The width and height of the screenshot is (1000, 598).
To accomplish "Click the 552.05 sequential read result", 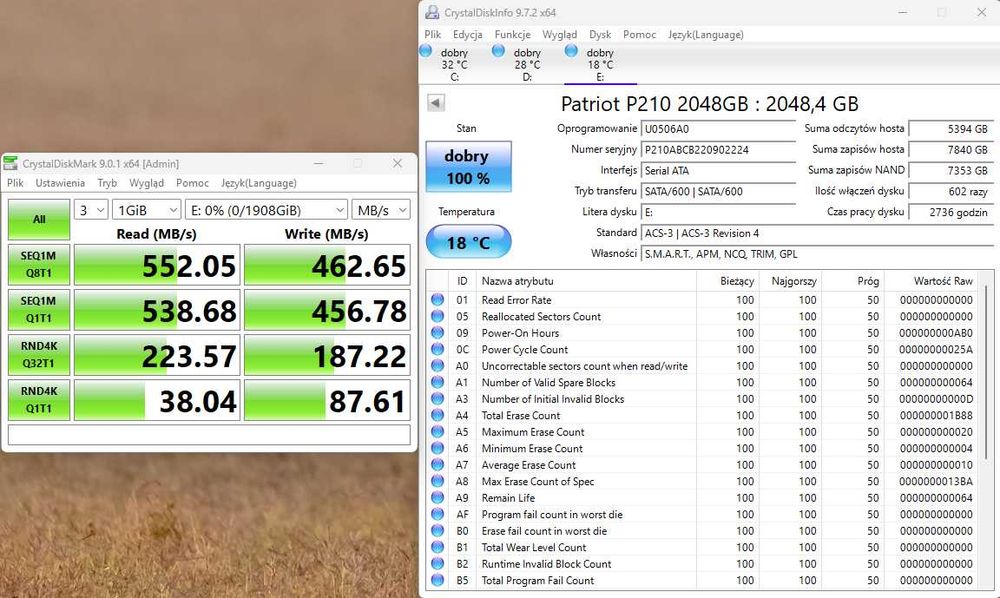I will coord(157,265).
